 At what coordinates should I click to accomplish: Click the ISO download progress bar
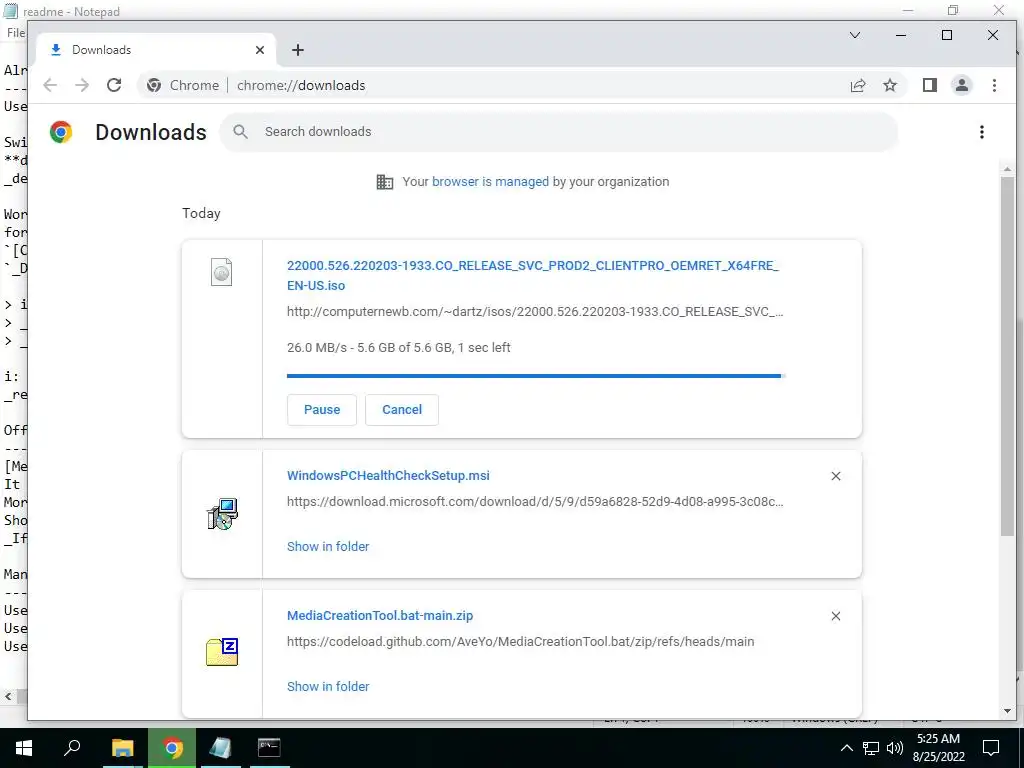(536, 376)
